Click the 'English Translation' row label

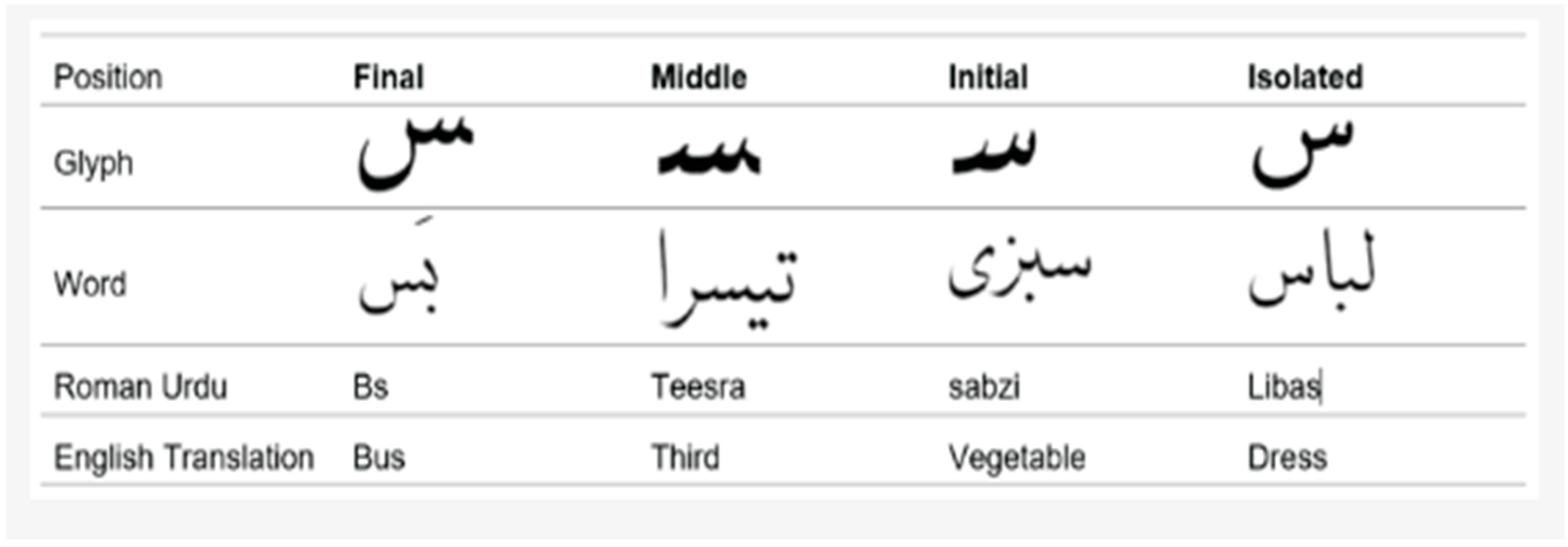(x=184, y=458)
